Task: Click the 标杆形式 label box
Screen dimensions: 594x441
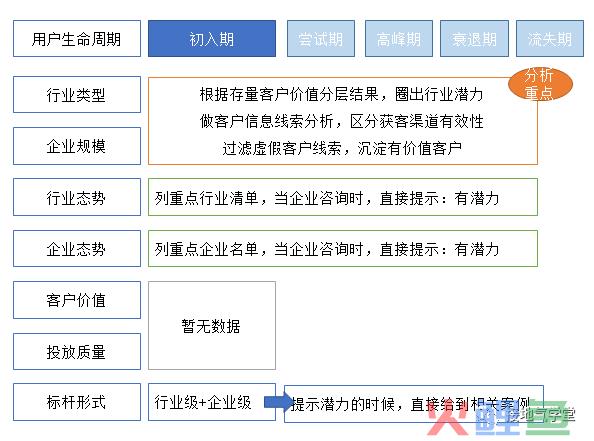Action: [x=77, y=402]
